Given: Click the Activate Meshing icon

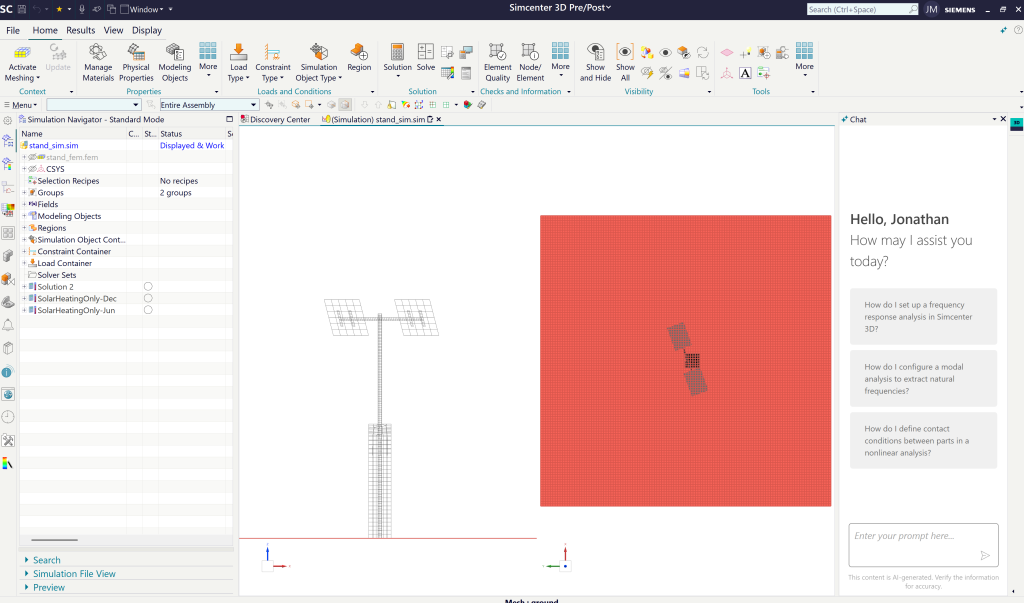Looking at the screenshot, I should point(22,54).
